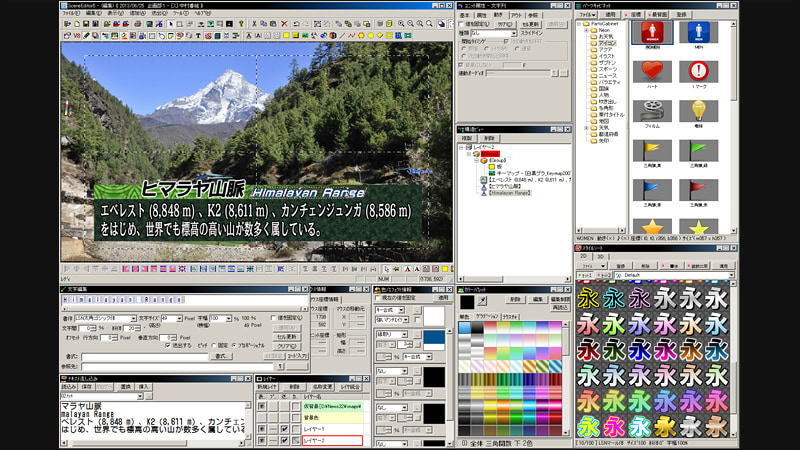This screenshot has height=450, width=800.
Task: Open the Default dropdown in style sheet panel
Action: (x=731, y=275)
